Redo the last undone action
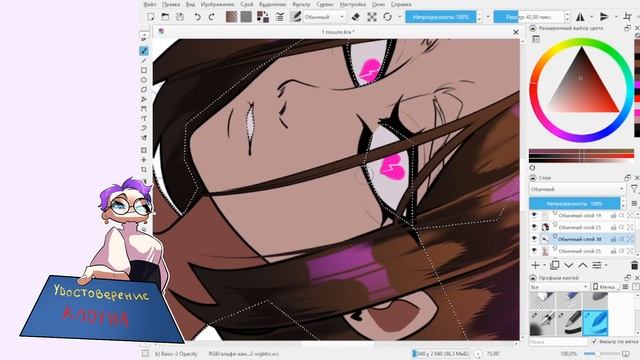 211,17
